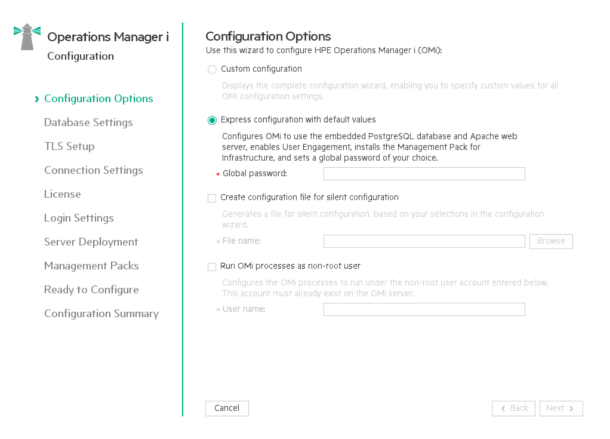Open License step
610x439 pixels.
click(x=63, y=194)
